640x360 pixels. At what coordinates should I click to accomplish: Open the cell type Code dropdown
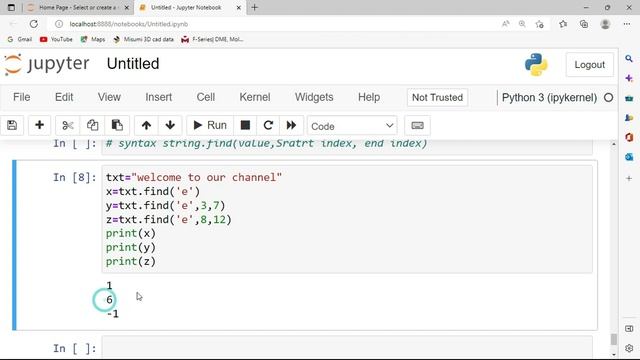pos(352,126)
